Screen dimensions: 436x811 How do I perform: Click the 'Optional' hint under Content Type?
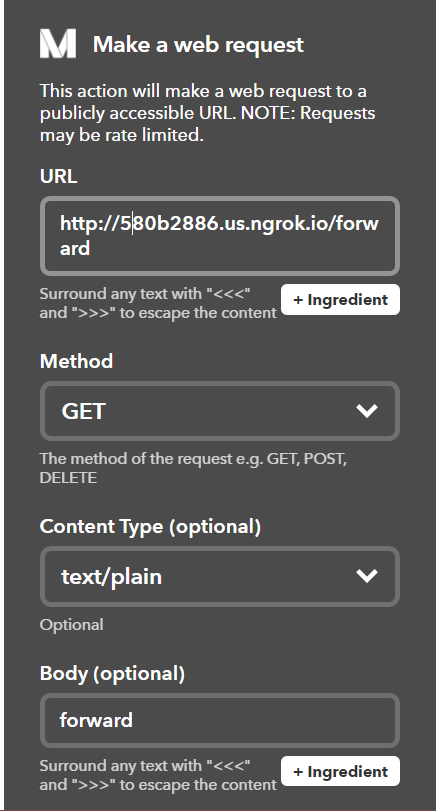[x=71, y=624]
